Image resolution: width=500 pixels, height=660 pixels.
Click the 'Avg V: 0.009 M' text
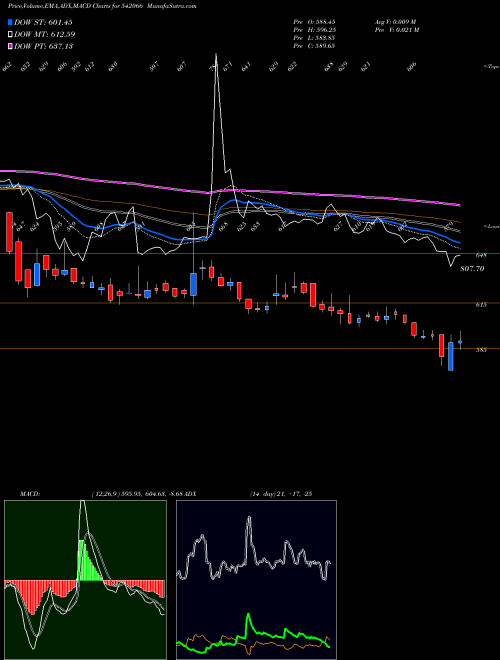click(395, 22)
